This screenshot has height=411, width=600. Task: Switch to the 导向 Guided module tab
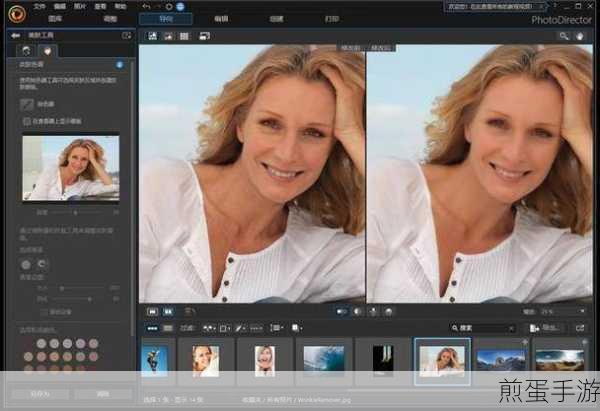[166, 19]
